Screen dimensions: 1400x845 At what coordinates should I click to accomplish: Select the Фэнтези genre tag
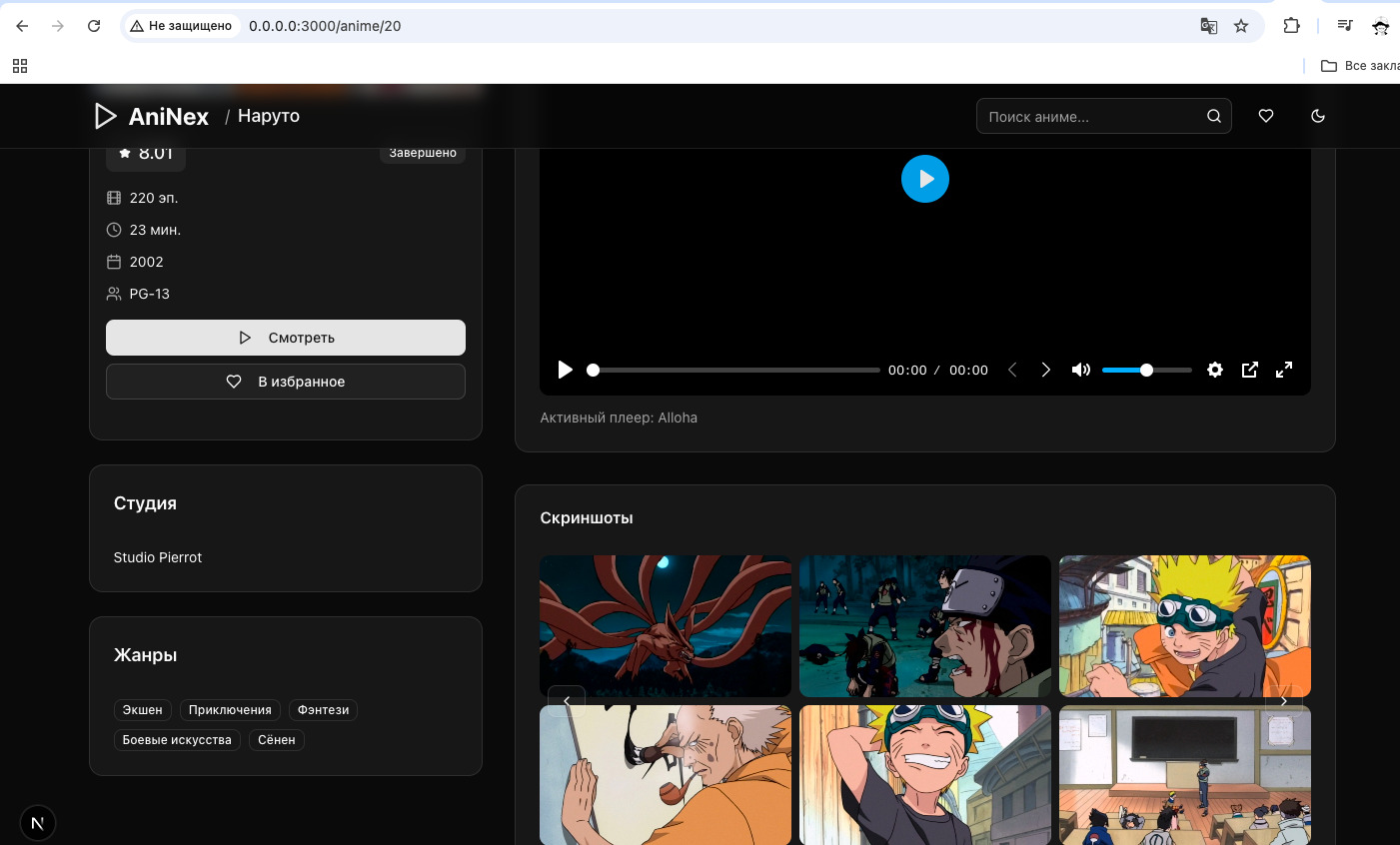point(323,710)
